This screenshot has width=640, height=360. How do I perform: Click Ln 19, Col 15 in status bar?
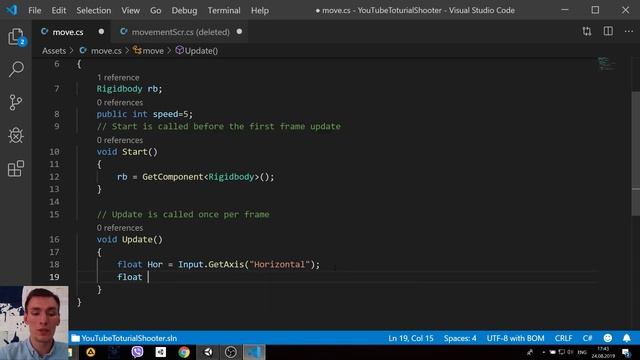click(411, 338)
